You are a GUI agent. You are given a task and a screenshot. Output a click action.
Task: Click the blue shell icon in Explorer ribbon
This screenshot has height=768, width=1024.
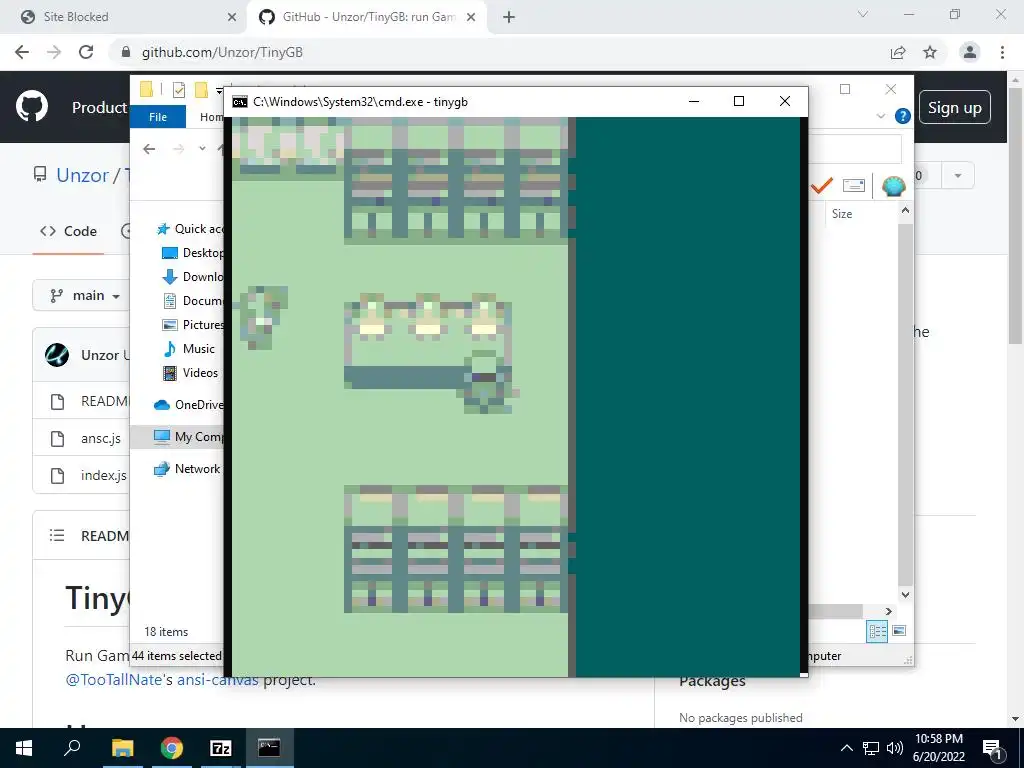pyautogui.click(x=893, y=186)
